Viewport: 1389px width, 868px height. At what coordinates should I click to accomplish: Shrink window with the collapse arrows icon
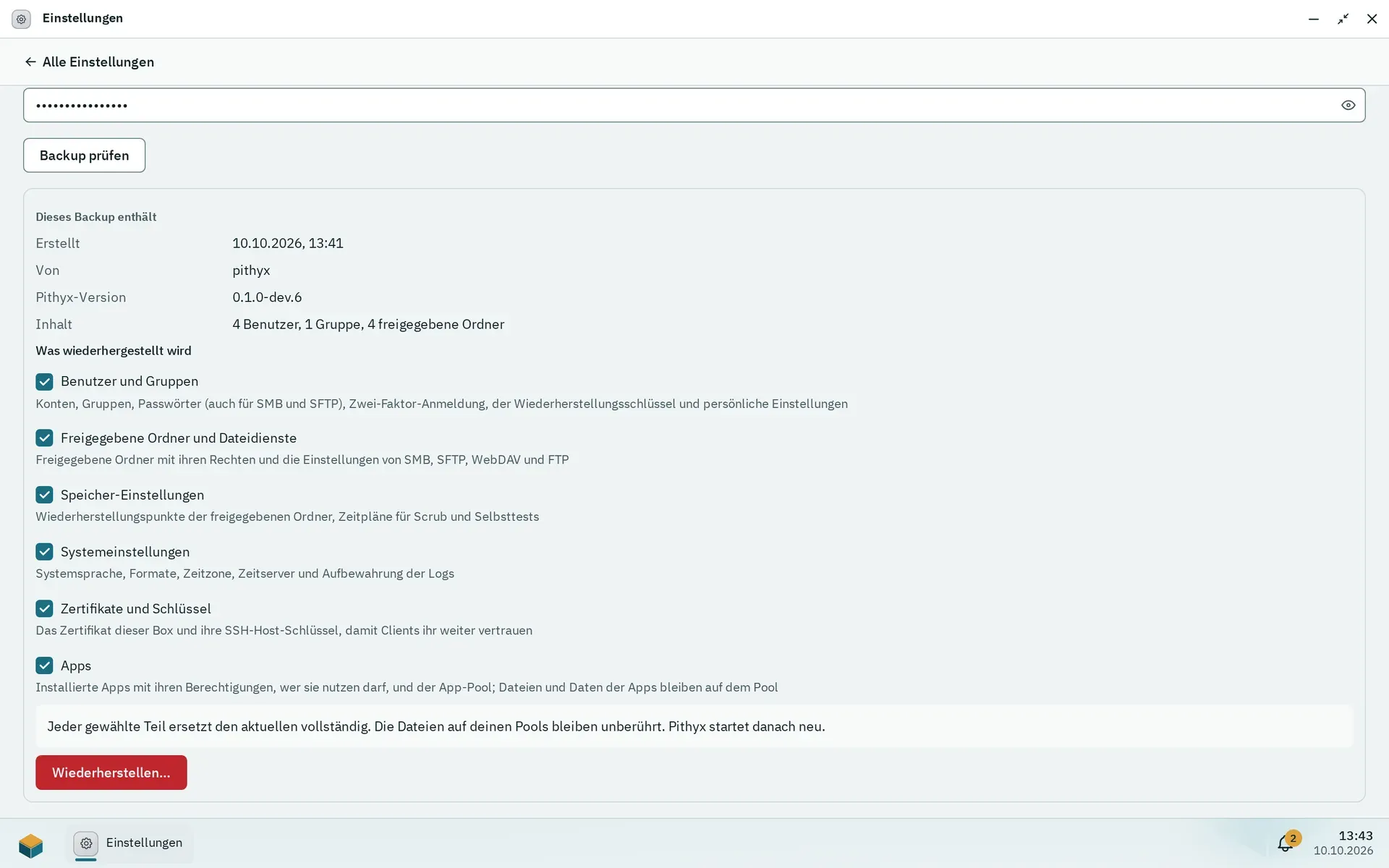click(x=1343, y=19)
